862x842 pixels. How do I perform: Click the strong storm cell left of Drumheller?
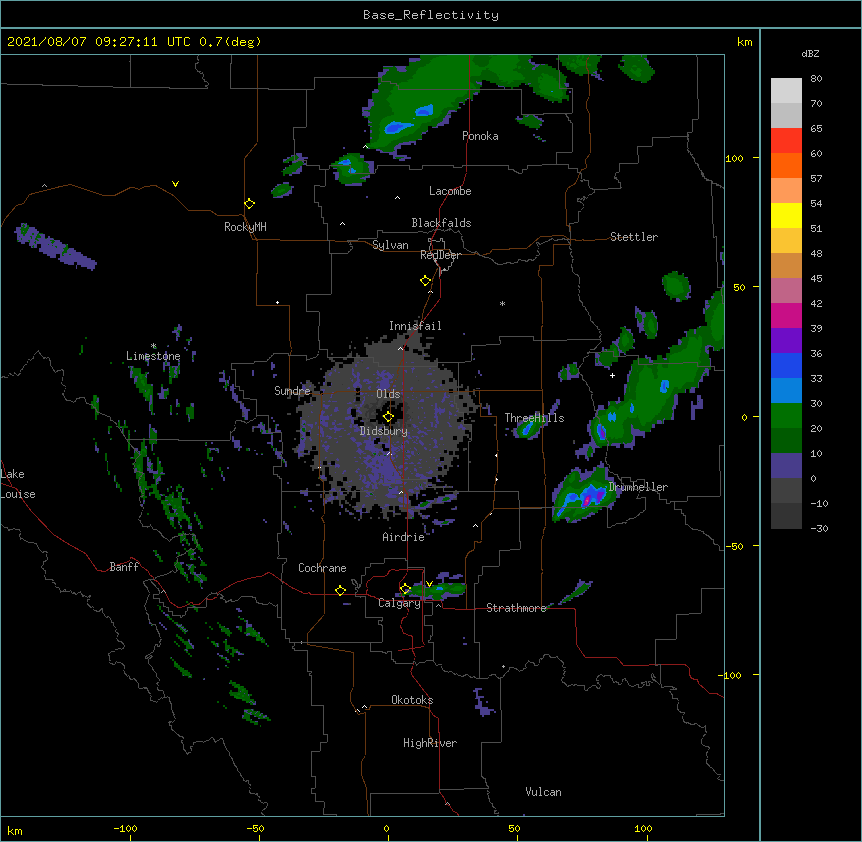point(586,496)
